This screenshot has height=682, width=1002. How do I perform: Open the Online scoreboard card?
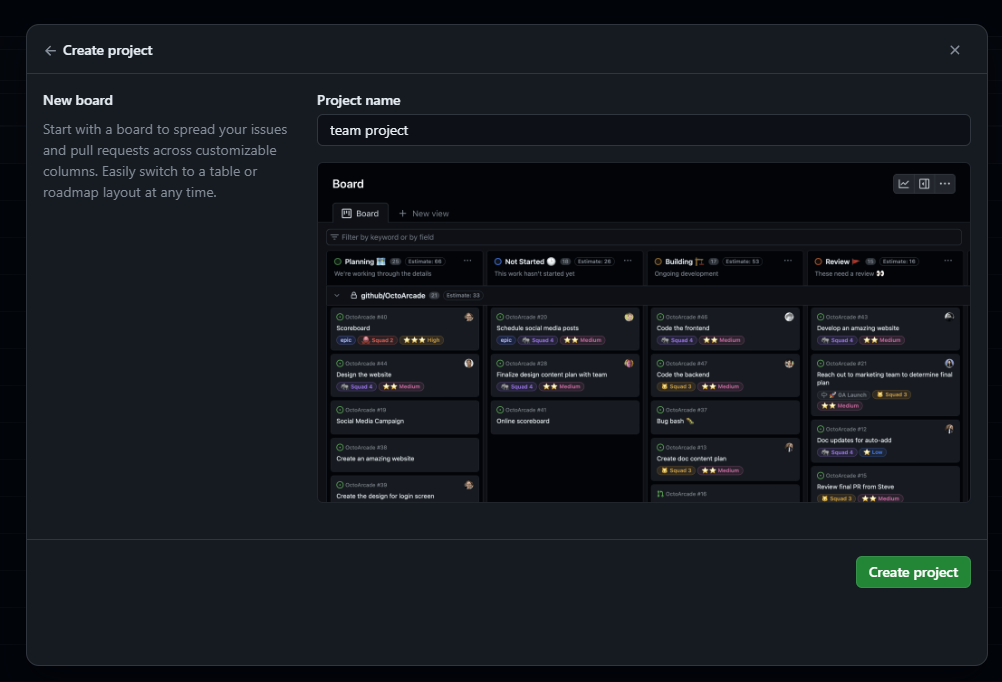(x=565, y=417)
